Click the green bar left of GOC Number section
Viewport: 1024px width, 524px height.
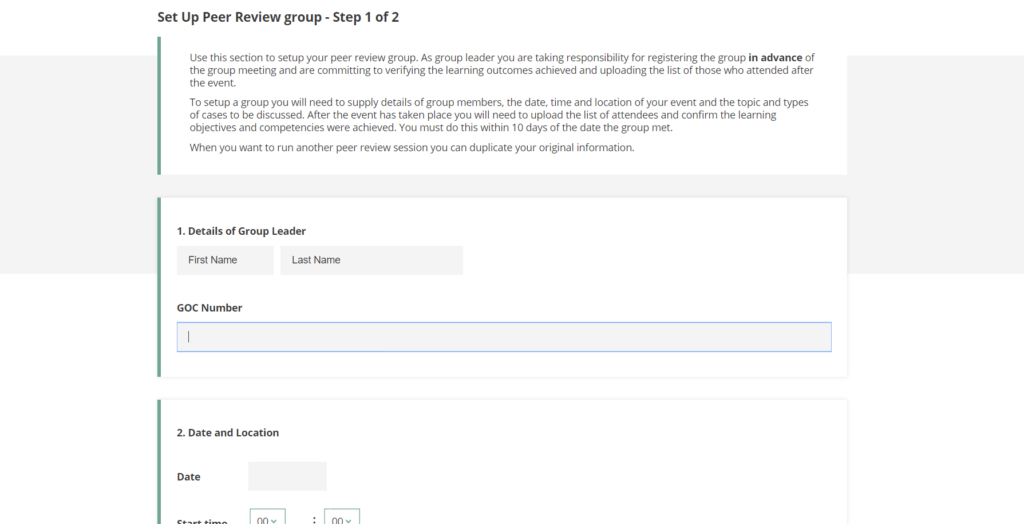pyautogui.click(x=159, y=287)
